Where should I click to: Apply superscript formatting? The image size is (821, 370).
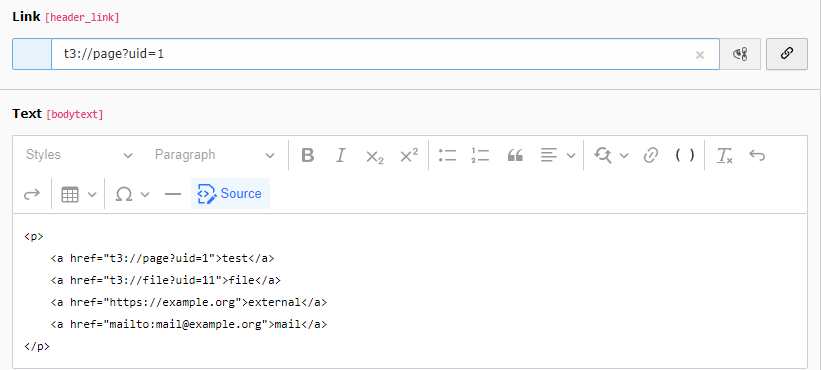point(408,155)
